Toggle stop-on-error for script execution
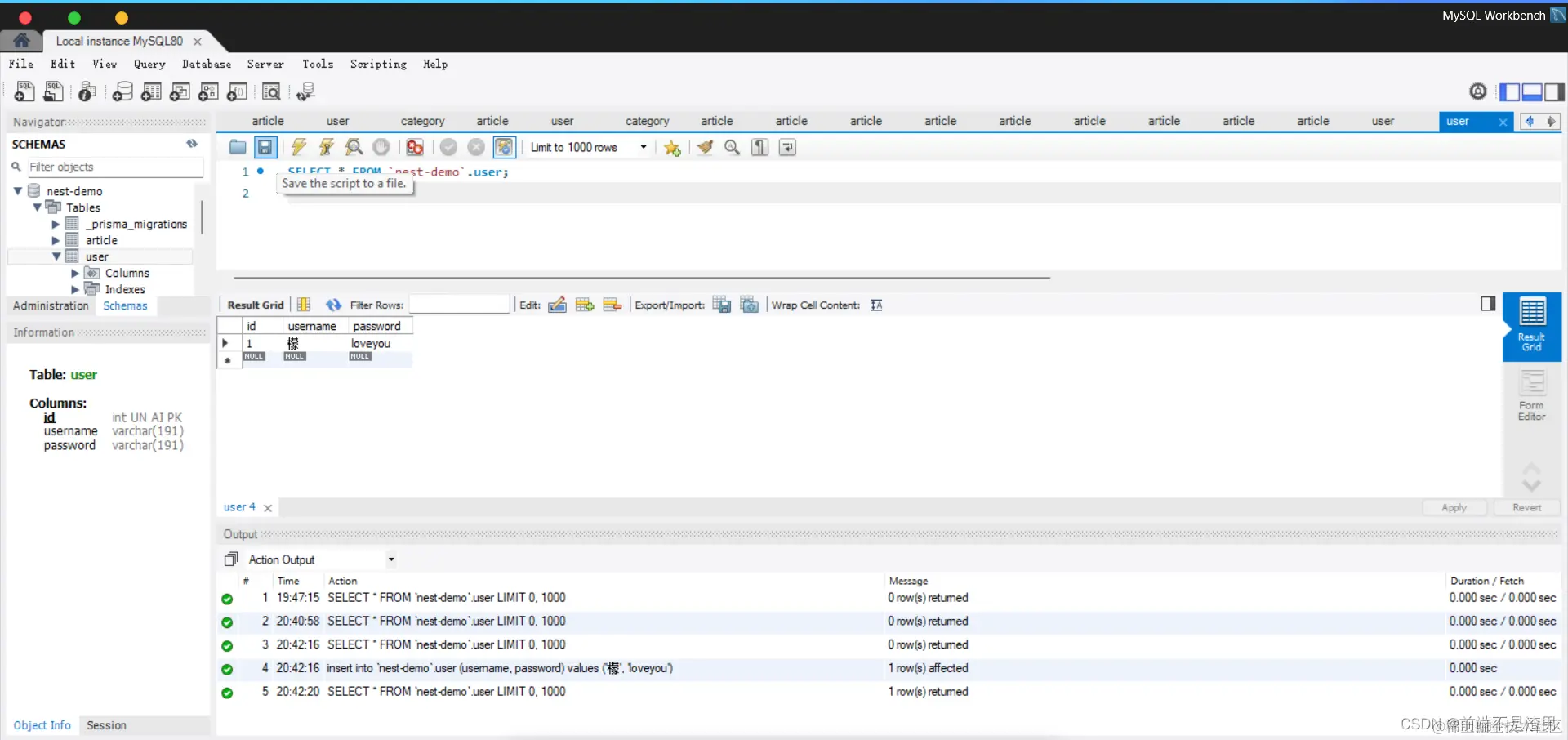The height and width of the screenshot is (740, 1568). 415,147
